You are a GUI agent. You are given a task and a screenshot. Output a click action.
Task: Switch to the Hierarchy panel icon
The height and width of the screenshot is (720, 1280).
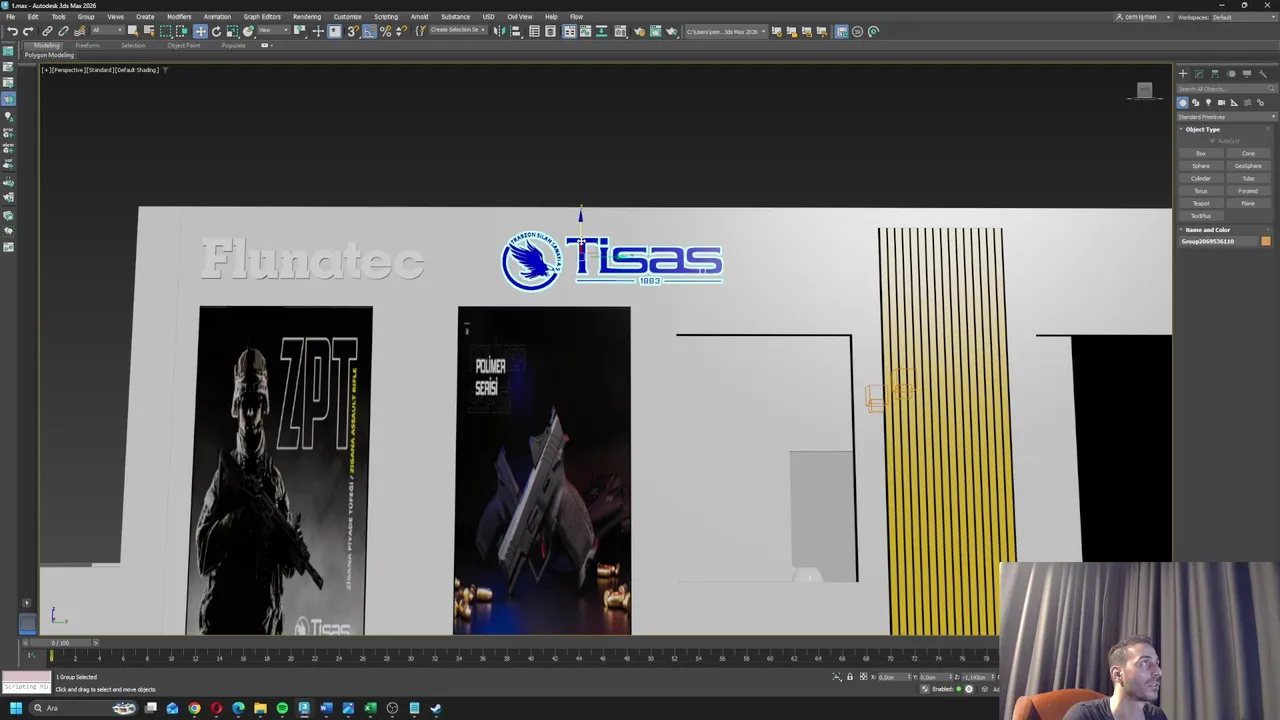click(1215, 73)
